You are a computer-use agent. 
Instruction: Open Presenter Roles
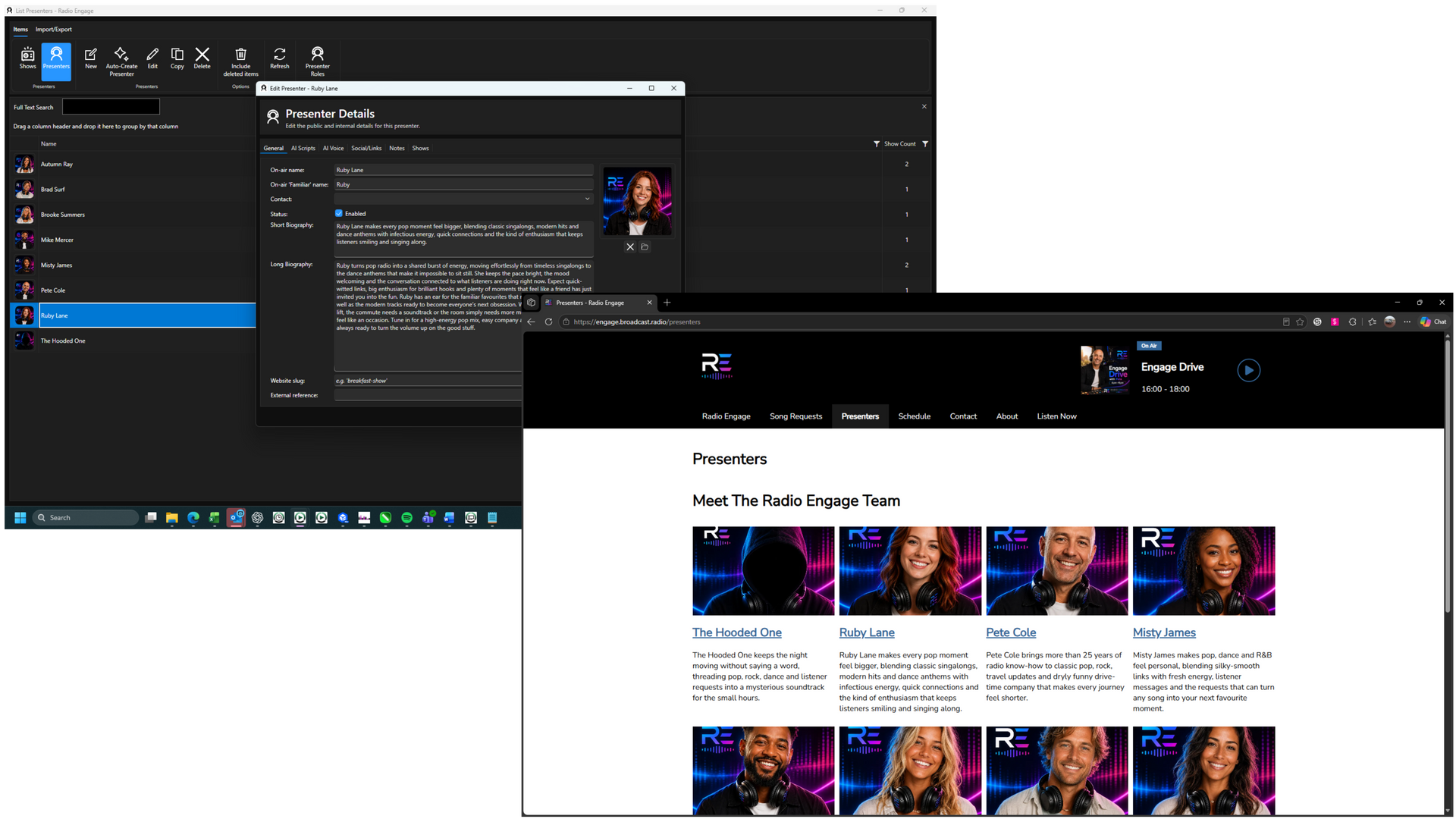pos(318,61)
